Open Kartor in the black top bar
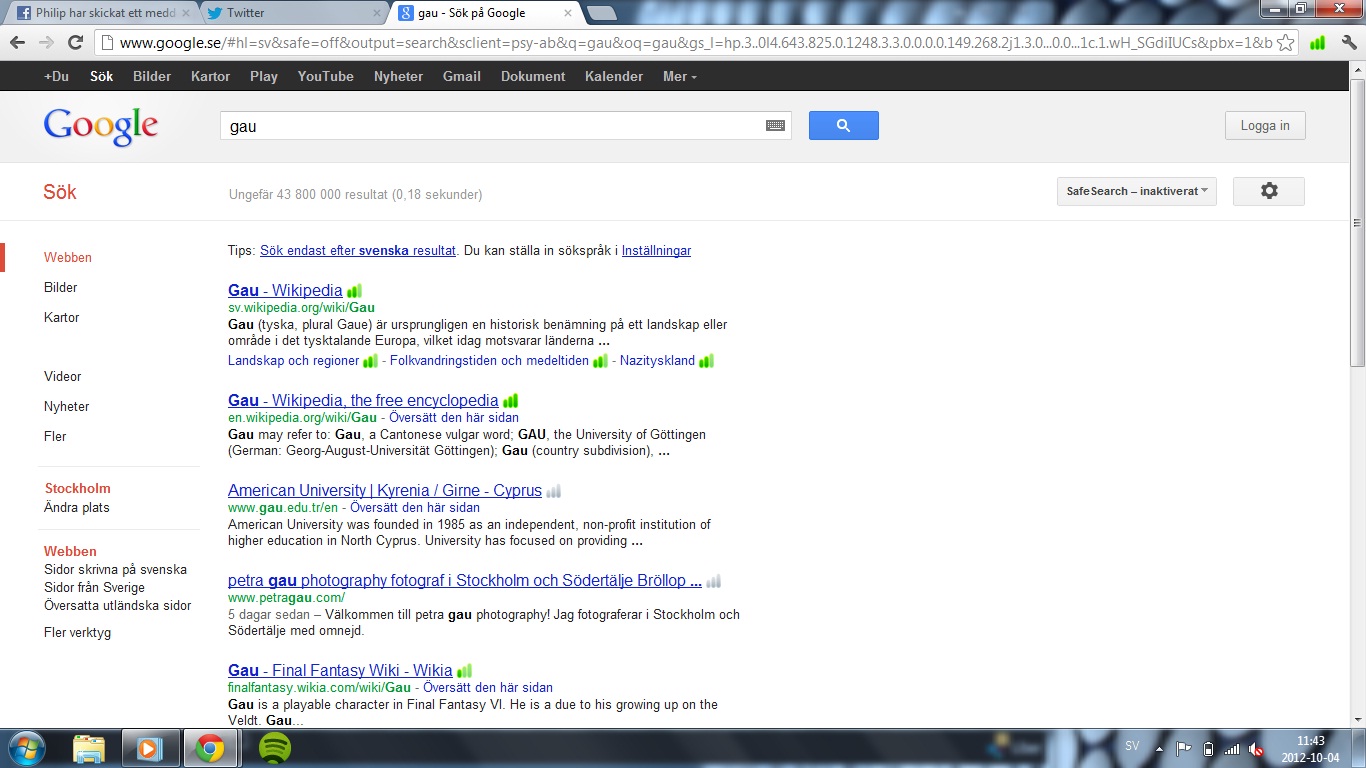 pyautogui.click(x=210, y=76)
